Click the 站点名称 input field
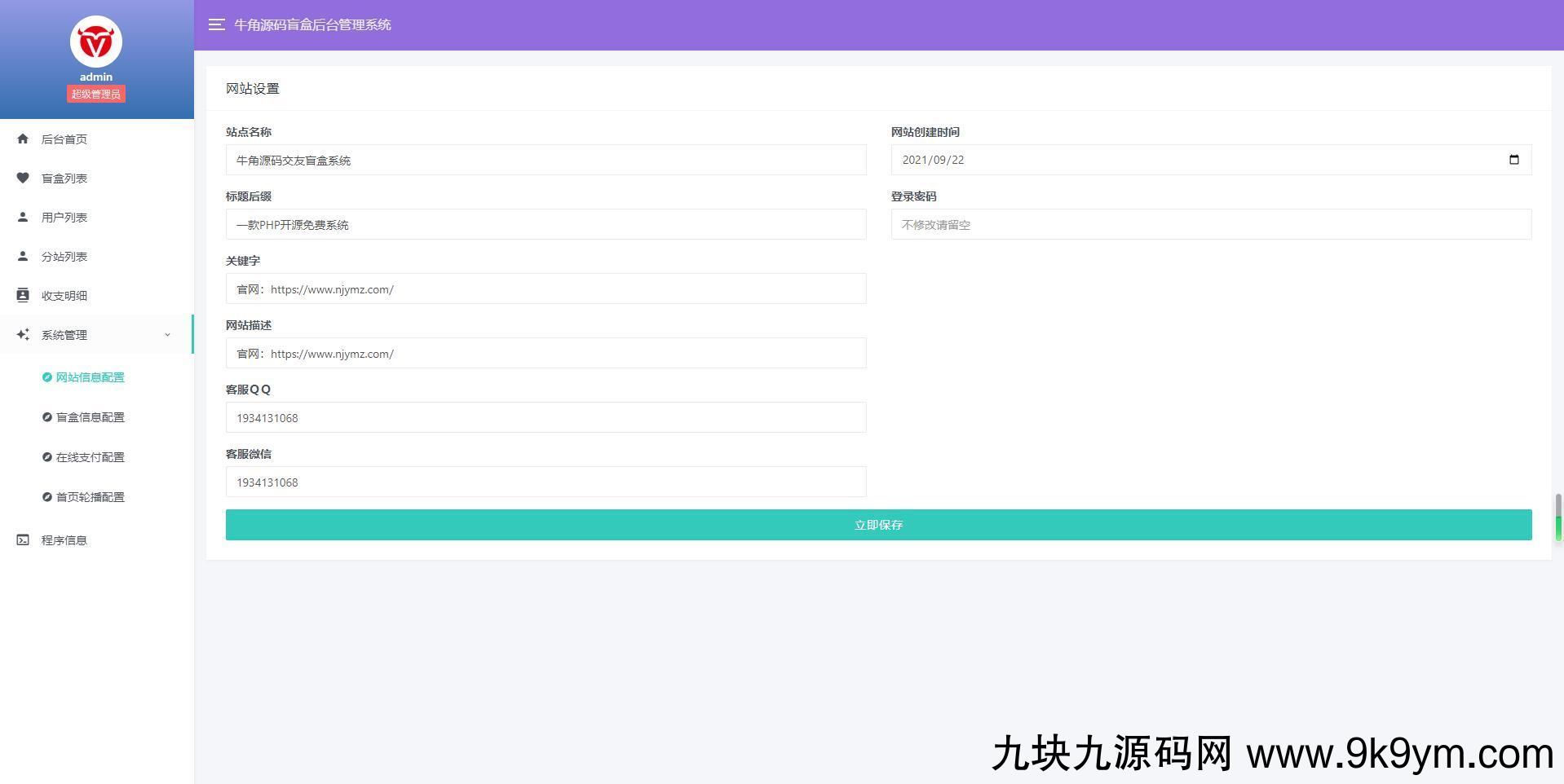The width and height of the screenshot is (1564, 784). pyautogui.click(x=546, y=160)
